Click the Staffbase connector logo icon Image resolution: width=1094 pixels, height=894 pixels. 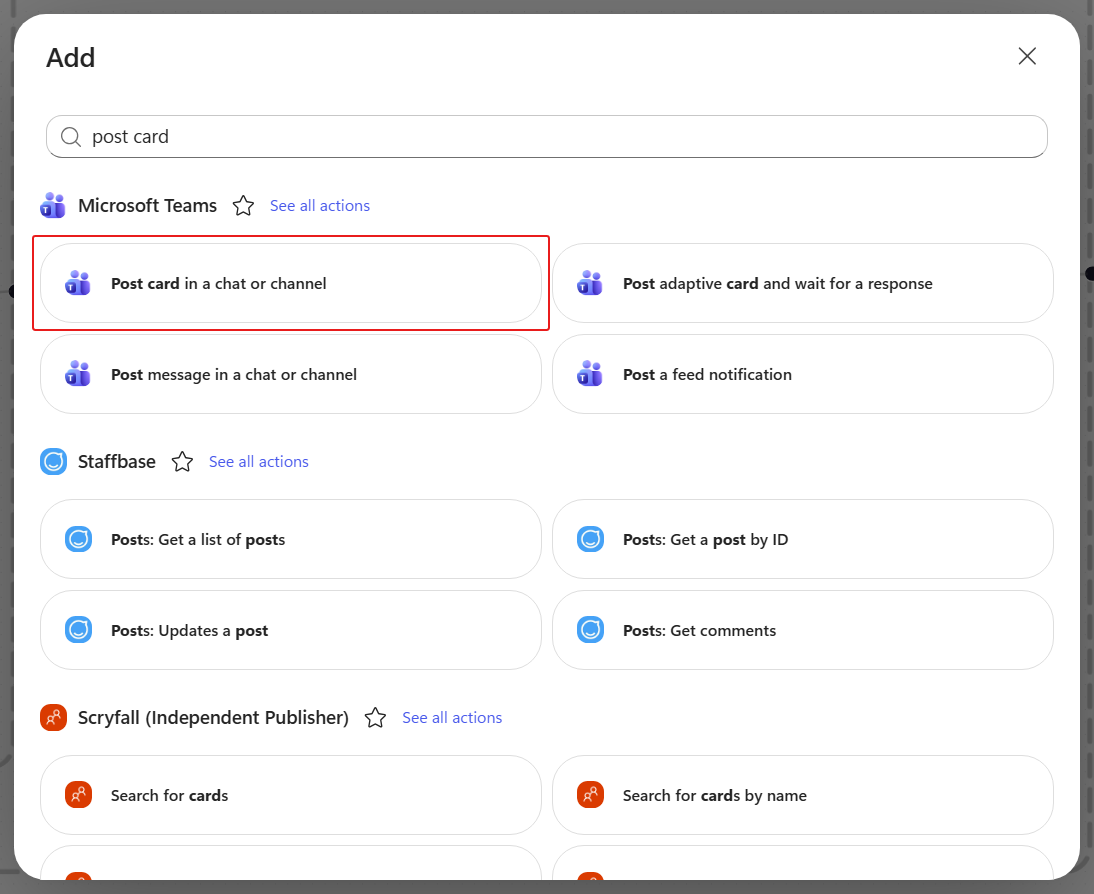53,462
